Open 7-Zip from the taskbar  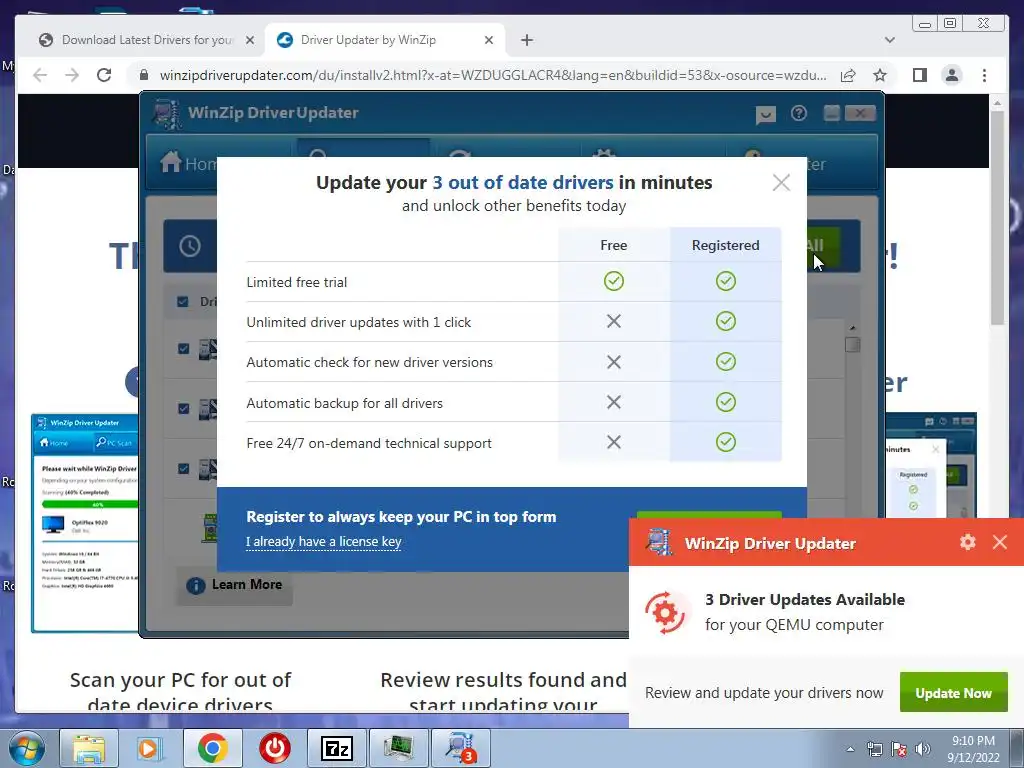click(336, 748)
